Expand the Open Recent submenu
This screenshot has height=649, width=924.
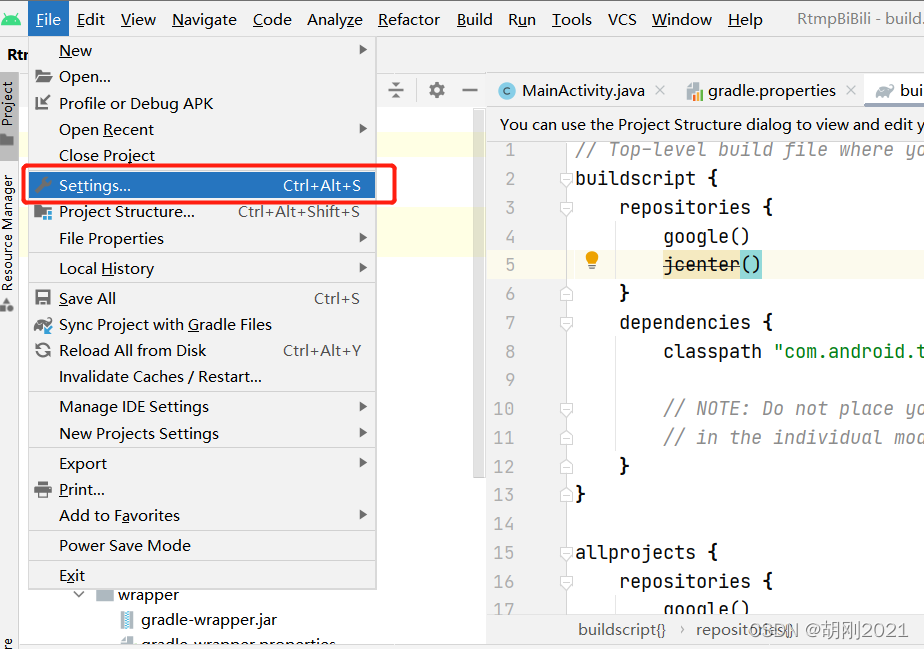363,129
